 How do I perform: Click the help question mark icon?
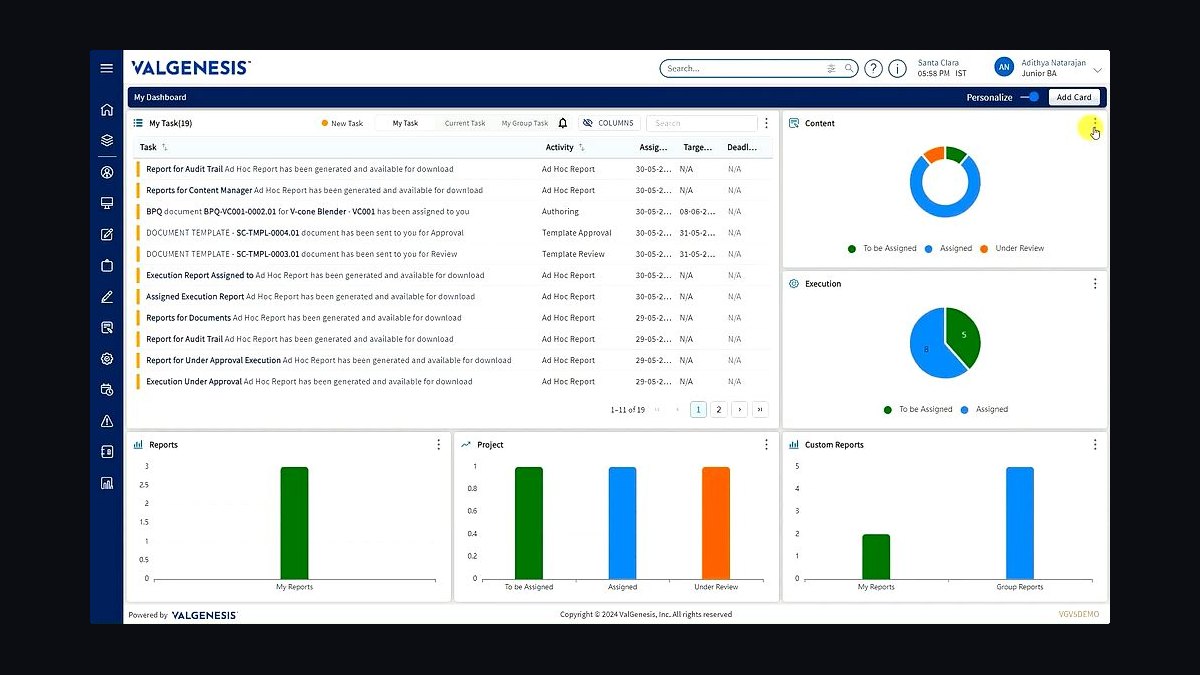click(x=874, y=68)
